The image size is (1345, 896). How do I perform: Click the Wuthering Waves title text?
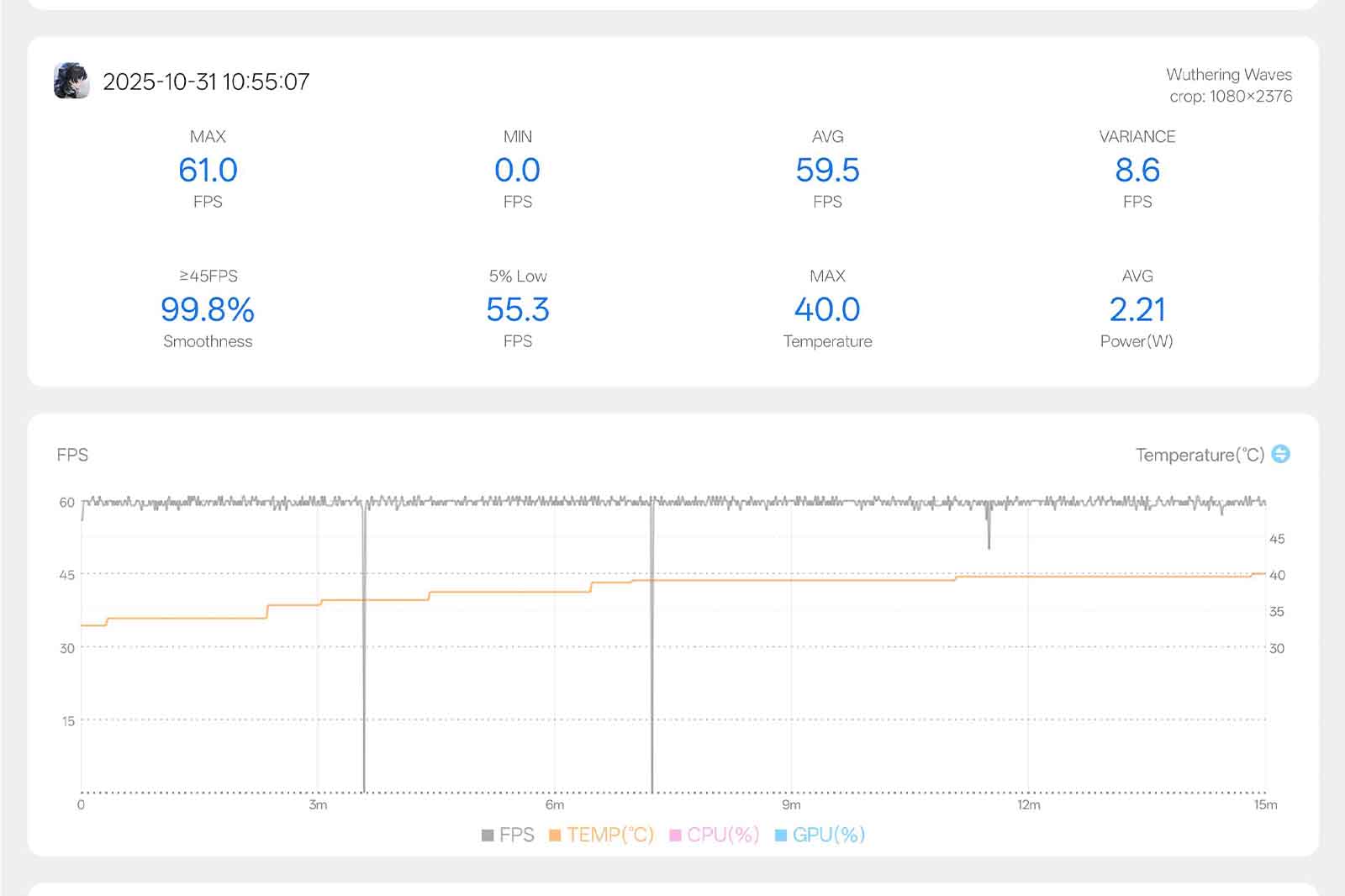pyautogui.click(x=1228, y=75)
